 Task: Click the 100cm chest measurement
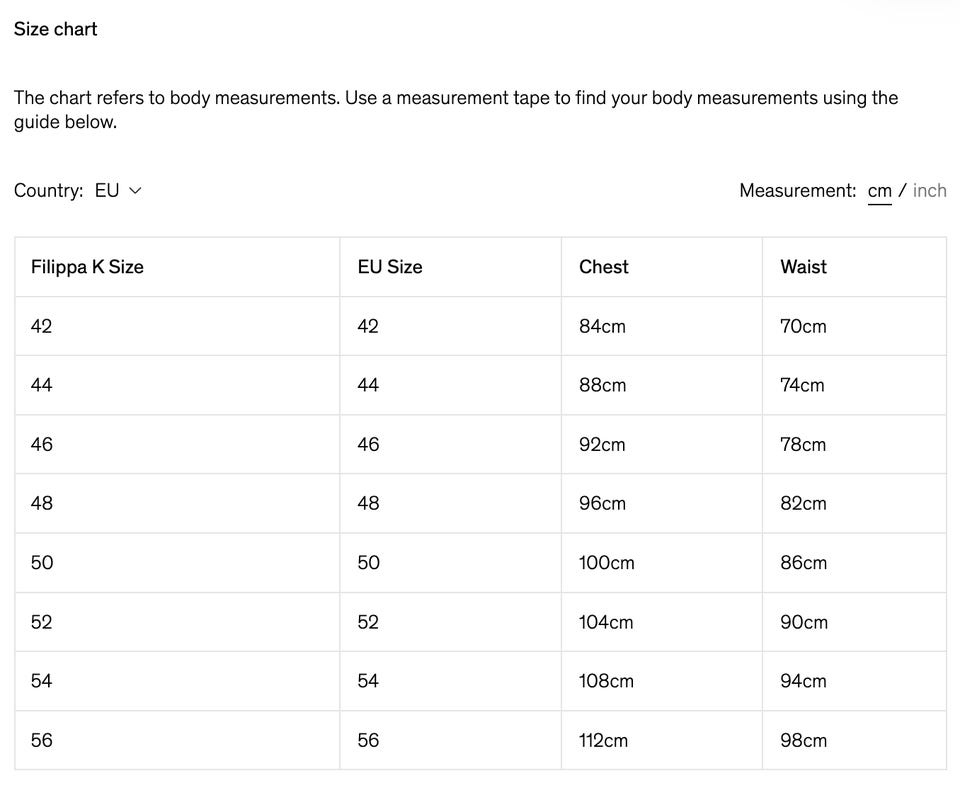[606, 563]
